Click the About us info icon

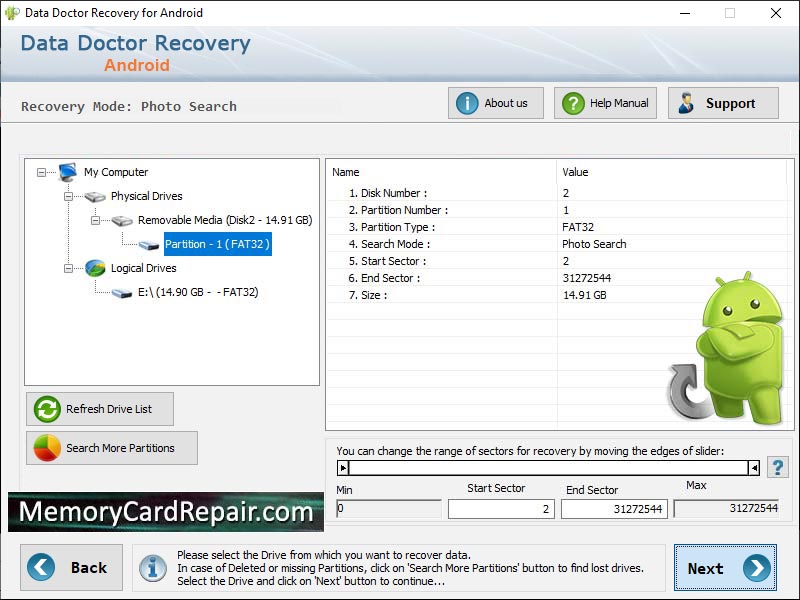tap(467, 102)
